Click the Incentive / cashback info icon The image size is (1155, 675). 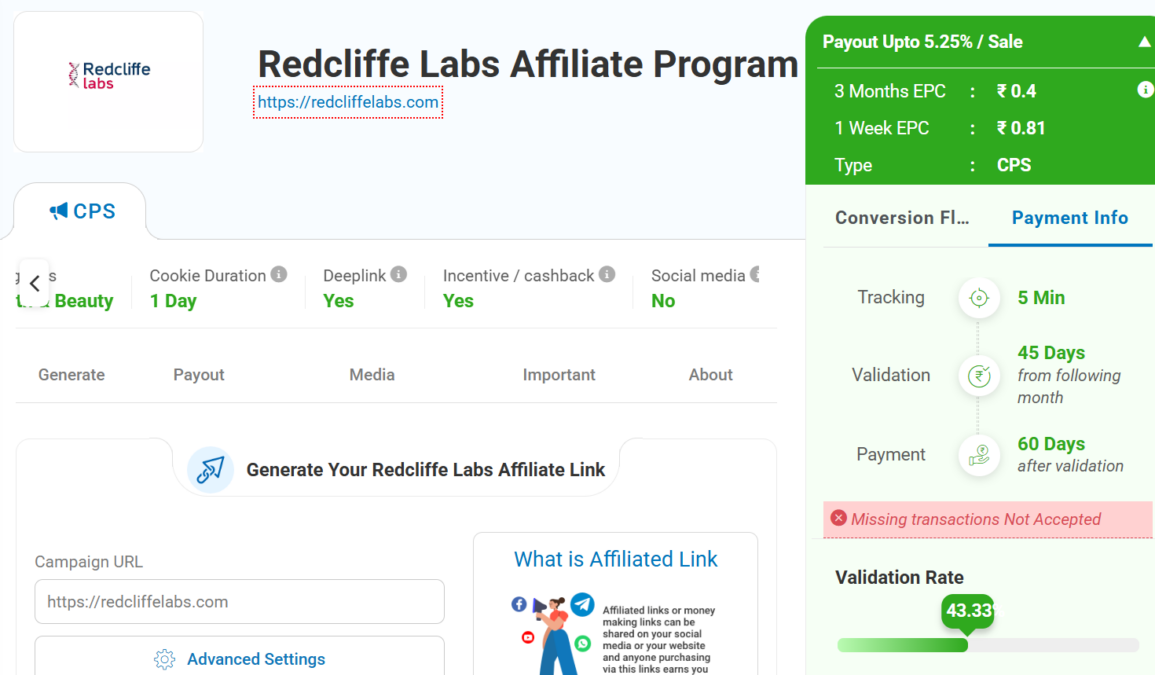607,274
